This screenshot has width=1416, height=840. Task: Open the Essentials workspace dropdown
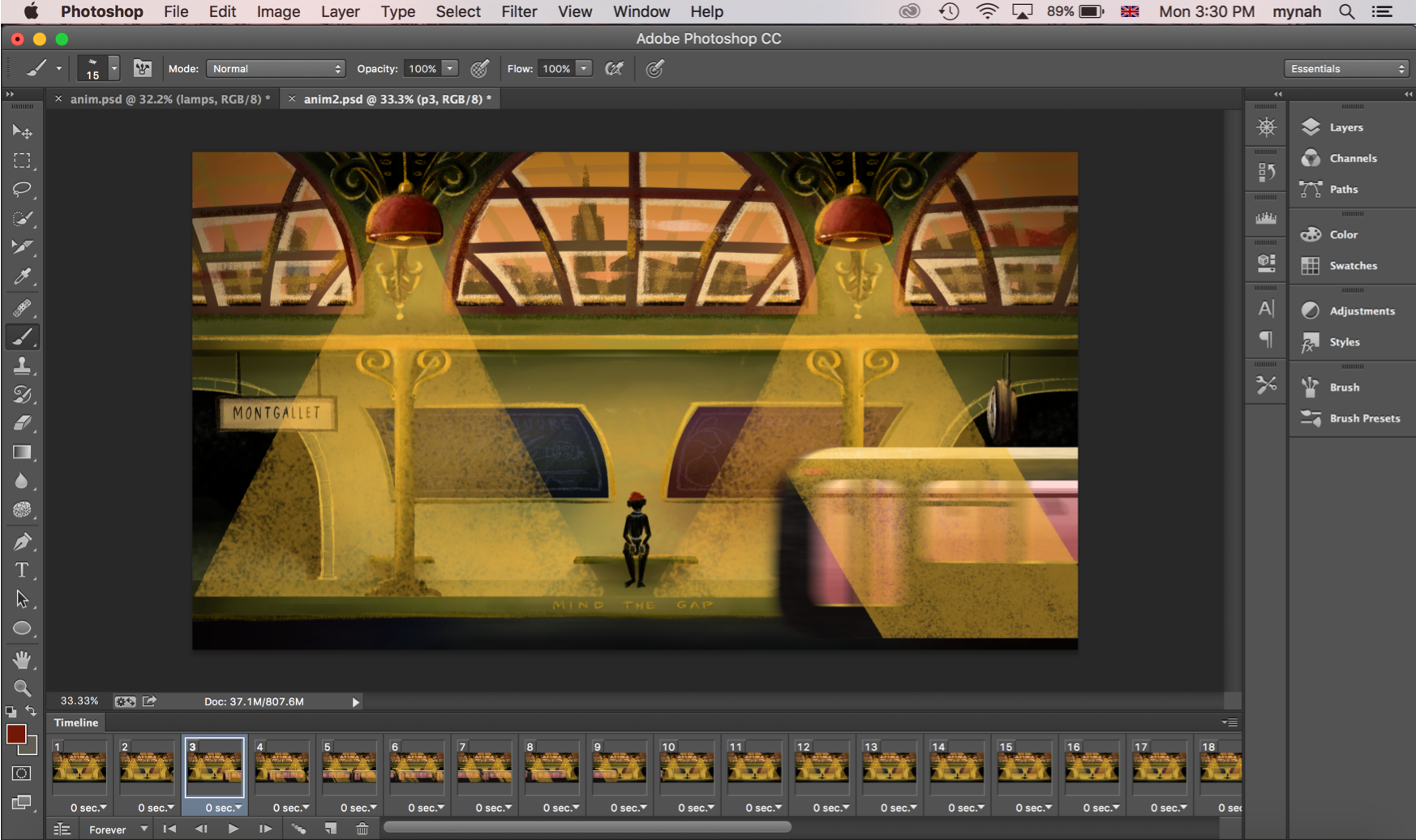tap(1345, 69)
